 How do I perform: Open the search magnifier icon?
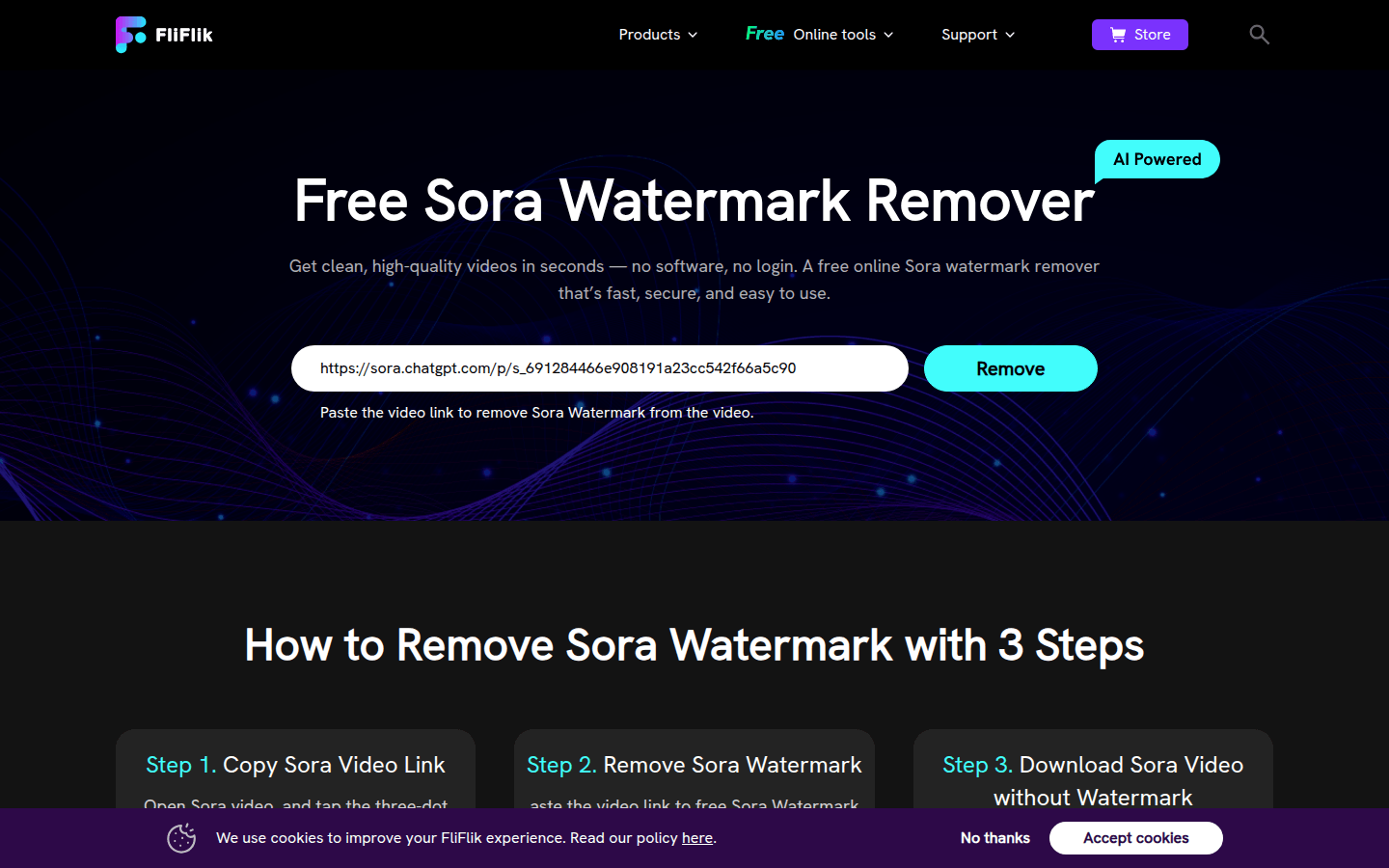1259,35
